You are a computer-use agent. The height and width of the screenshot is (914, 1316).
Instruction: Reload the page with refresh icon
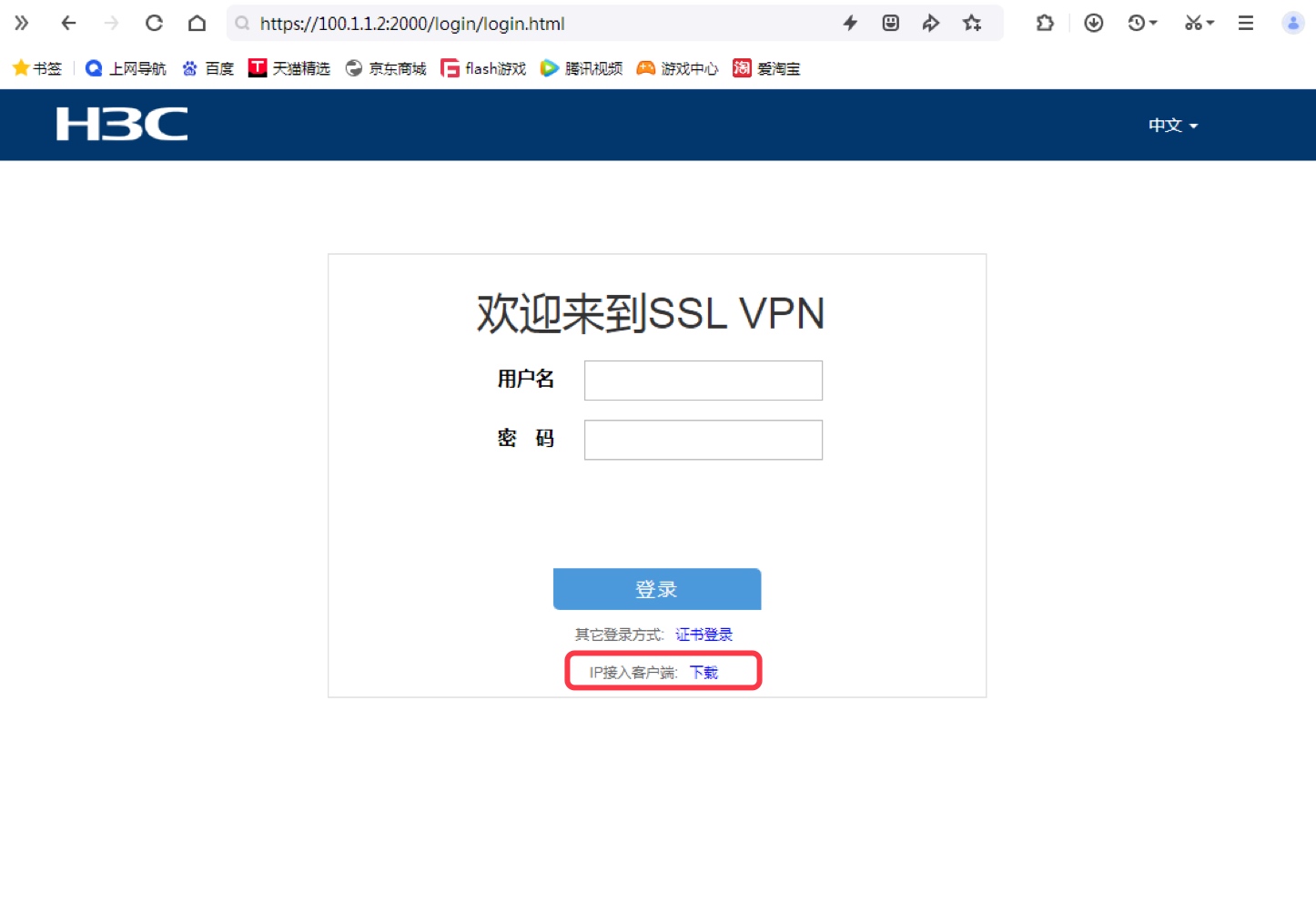click(154, 24)
